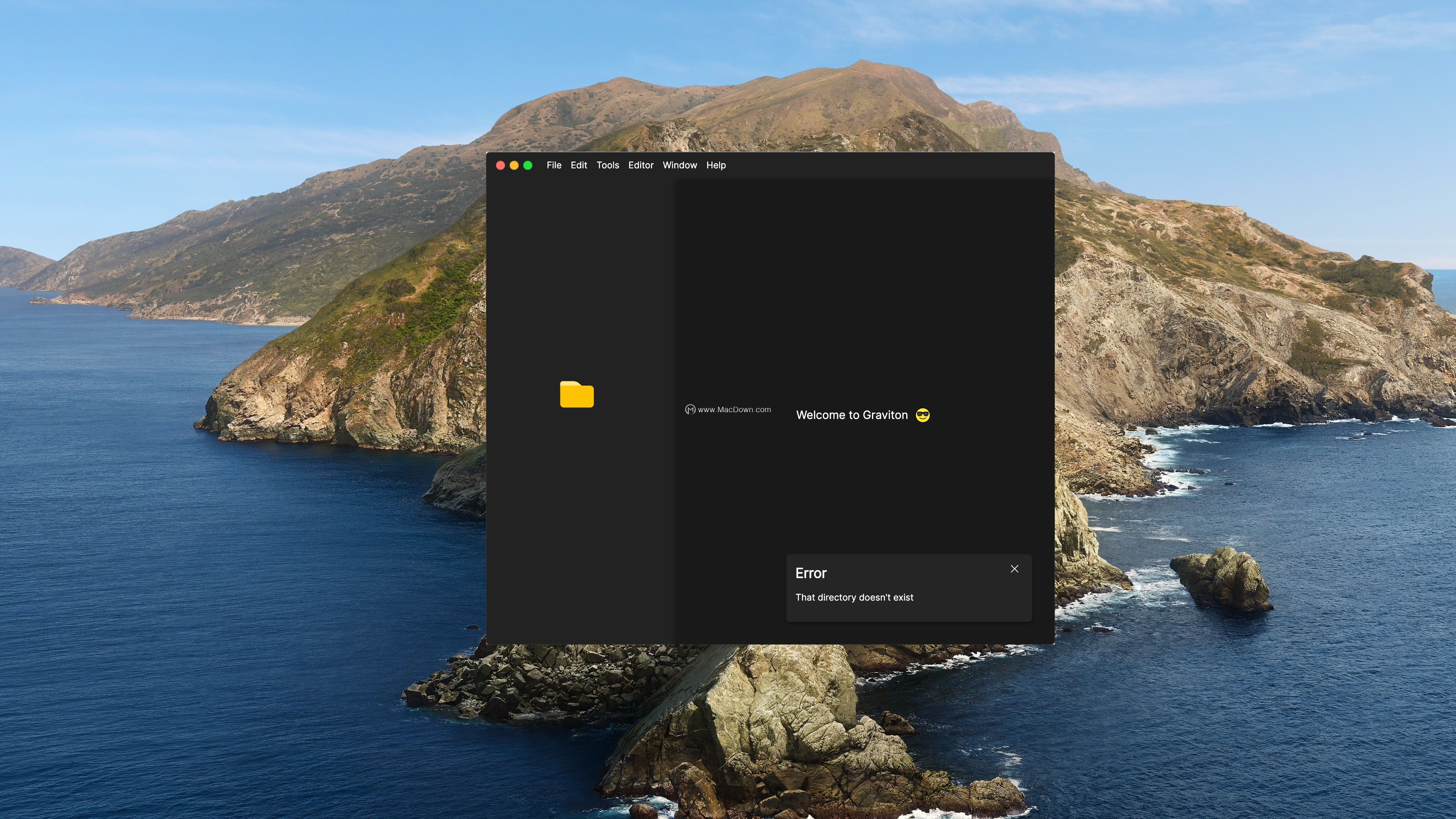Viewport: 1456px width, 819px height.
Task: Maximize Graviton with the green button
Action: [x=527, y=165]
